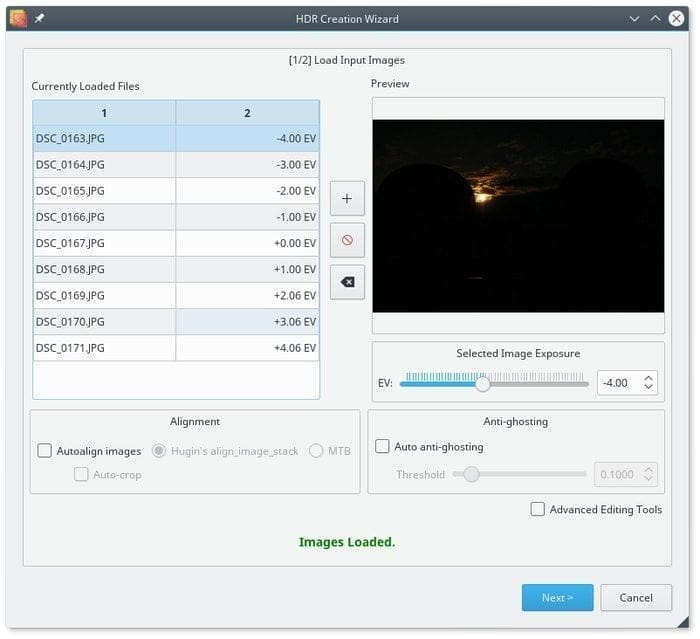Click the title bar minimize chevron

tap(634, 18)
